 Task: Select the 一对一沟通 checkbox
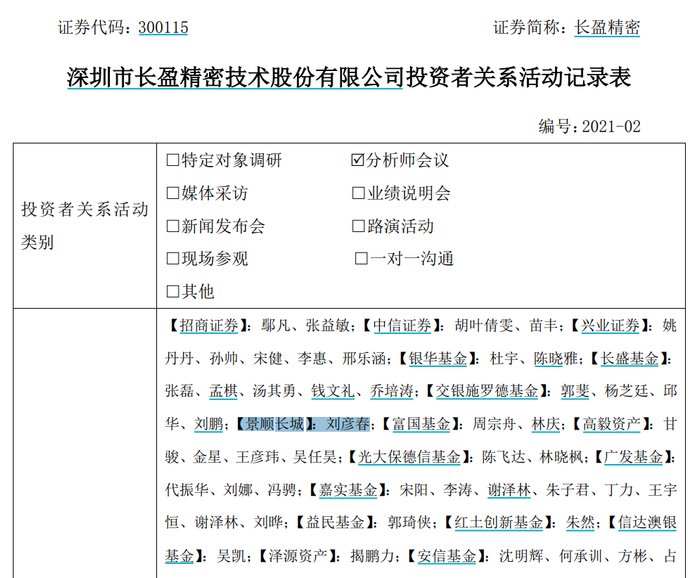point(361,259)
